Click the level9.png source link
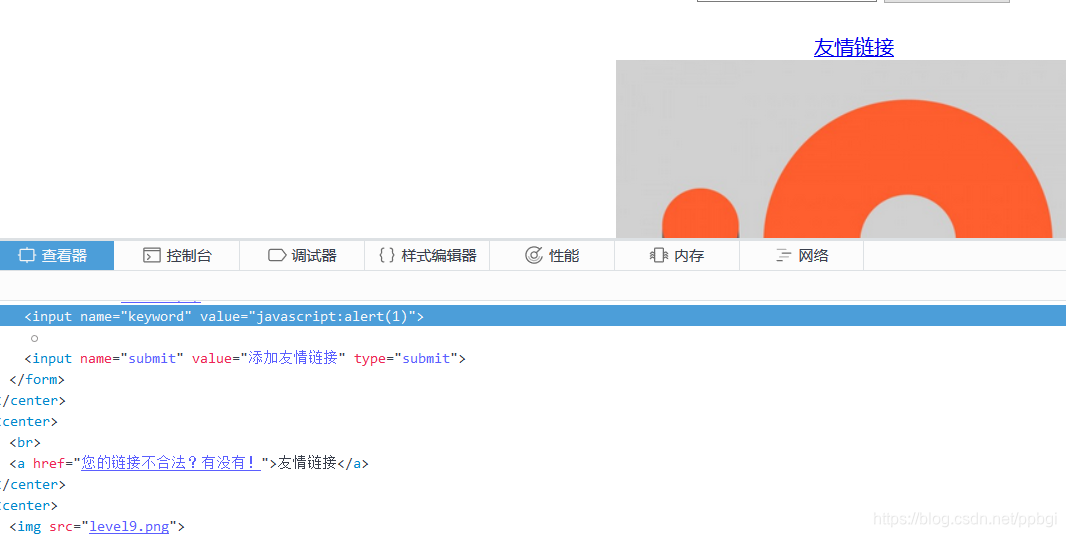This screenshot has width=1066, height=537. (129, 526)
